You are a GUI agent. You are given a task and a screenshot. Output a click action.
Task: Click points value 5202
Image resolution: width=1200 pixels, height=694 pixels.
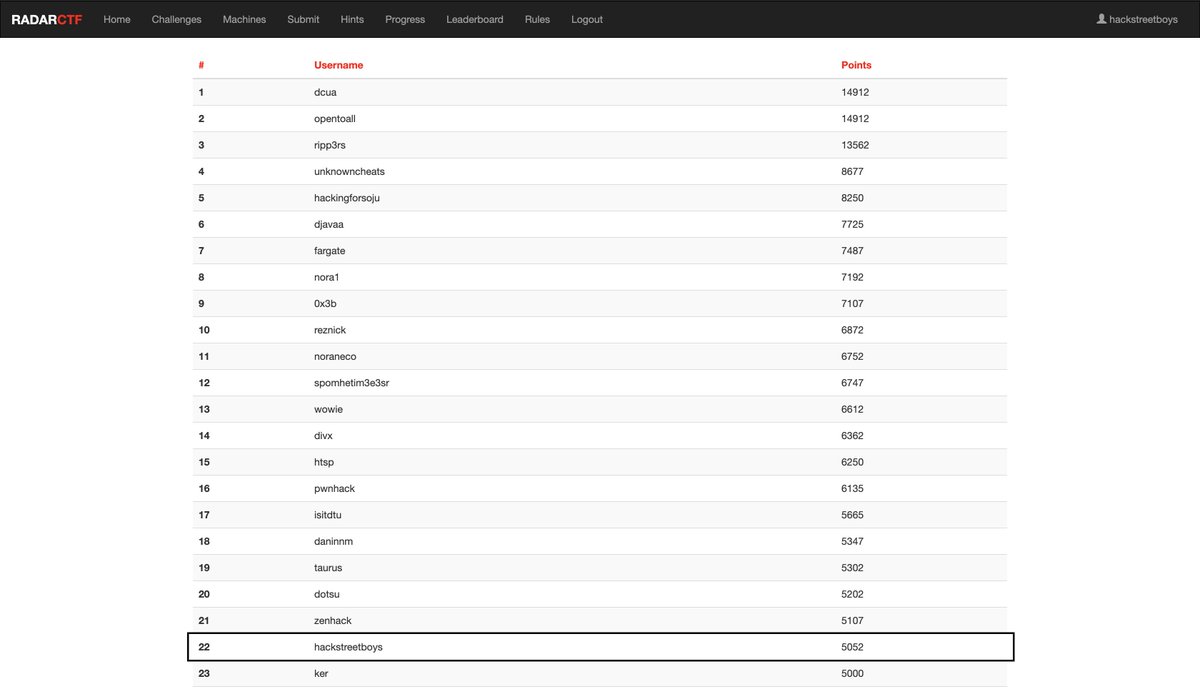(x=853, y=594)
